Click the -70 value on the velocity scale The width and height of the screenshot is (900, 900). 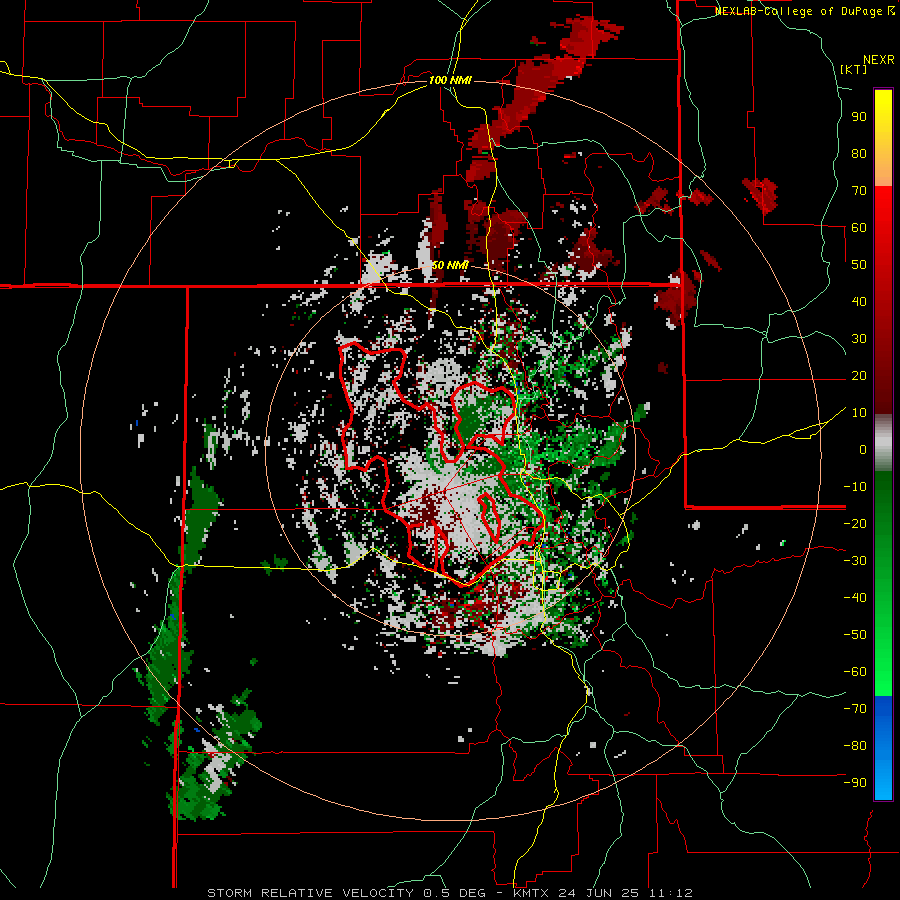tap(855, 709)
